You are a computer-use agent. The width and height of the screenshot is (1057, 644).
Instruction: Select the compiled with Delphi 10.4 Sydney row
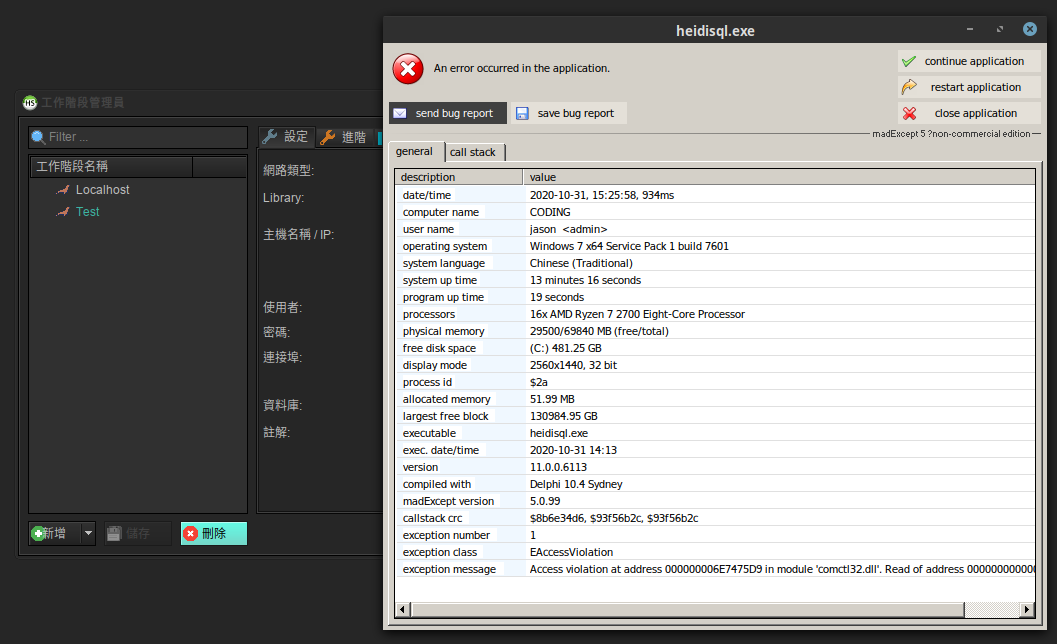715,484
